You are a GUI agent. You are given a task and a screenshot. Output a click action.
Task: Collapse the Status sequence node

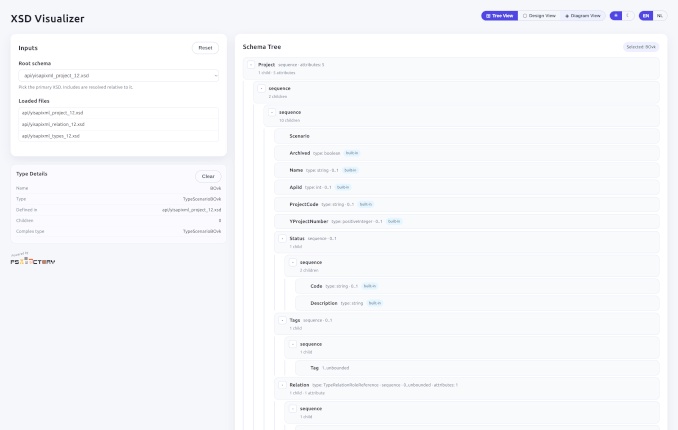point(281,239)
